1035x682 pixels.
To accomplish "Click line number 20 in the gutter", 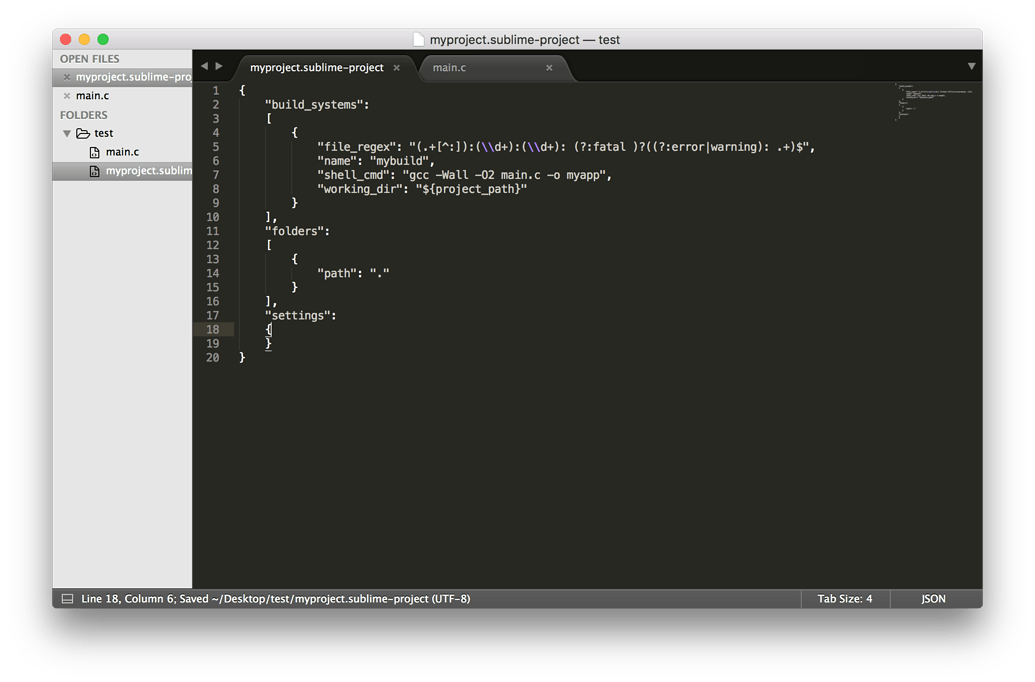I will (213, 357).
